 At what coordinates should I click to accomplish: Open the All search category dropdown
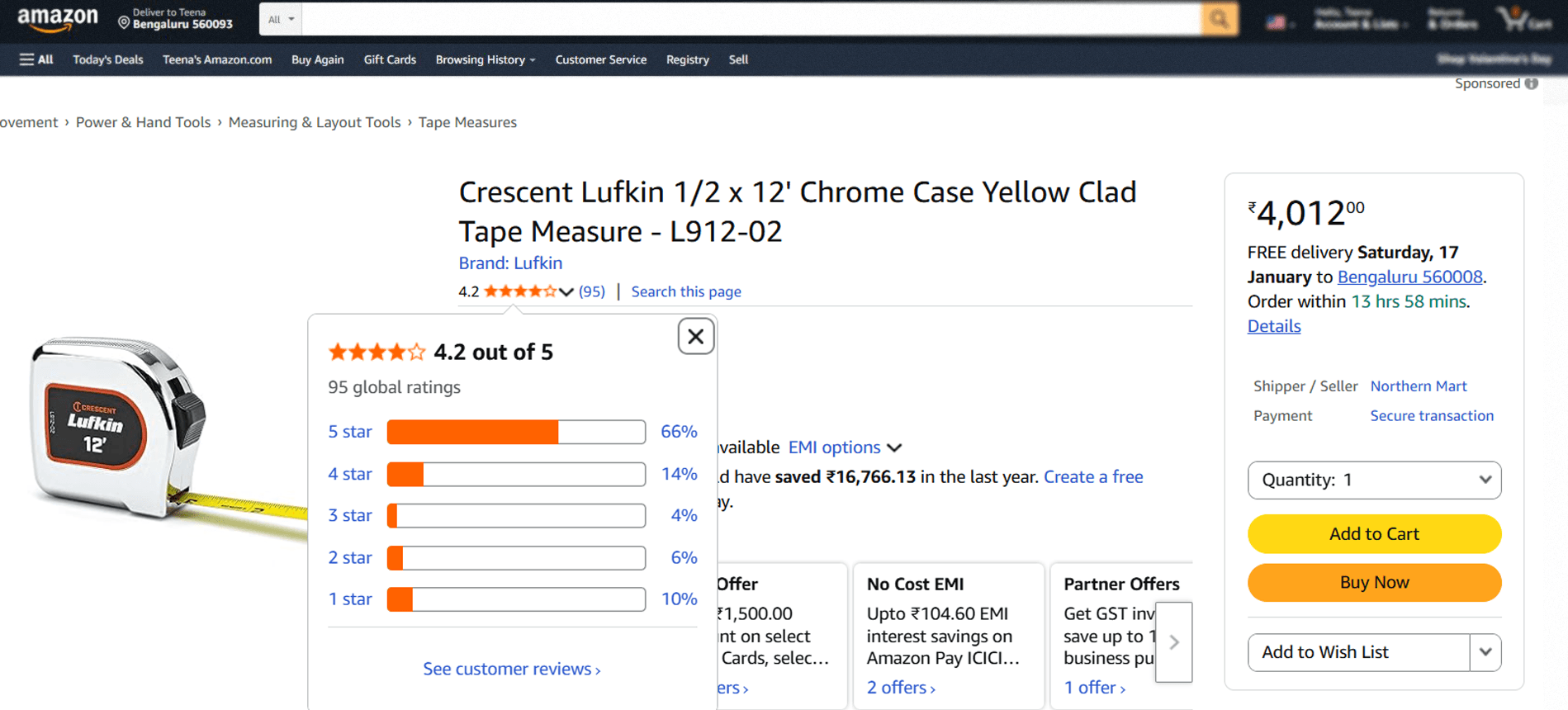pos(281,19)
